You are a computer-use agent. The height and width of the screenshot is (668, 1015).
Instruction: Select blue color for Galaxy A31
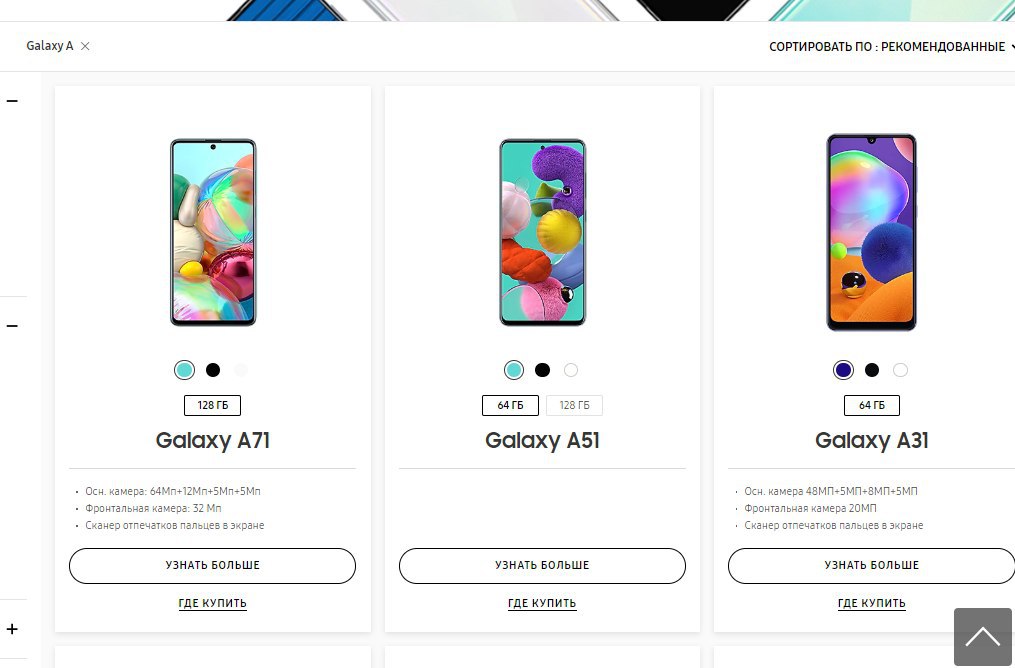[x=843, y=370]
